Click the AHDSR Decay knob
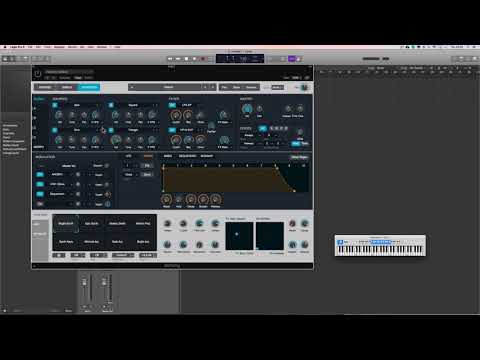This screenshot has width=480, height=360. [191, 199]
